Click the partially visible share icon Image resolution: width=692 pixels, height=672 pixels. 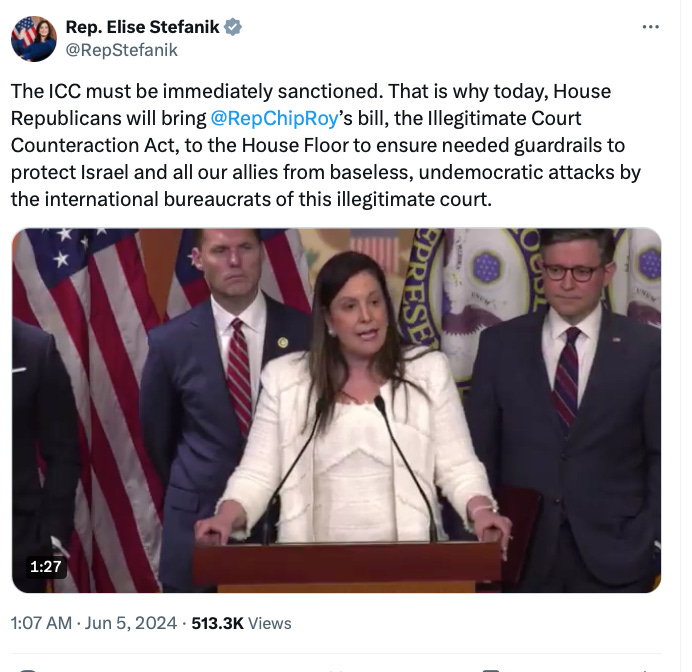pyautogui.click(x=644, y=670)
